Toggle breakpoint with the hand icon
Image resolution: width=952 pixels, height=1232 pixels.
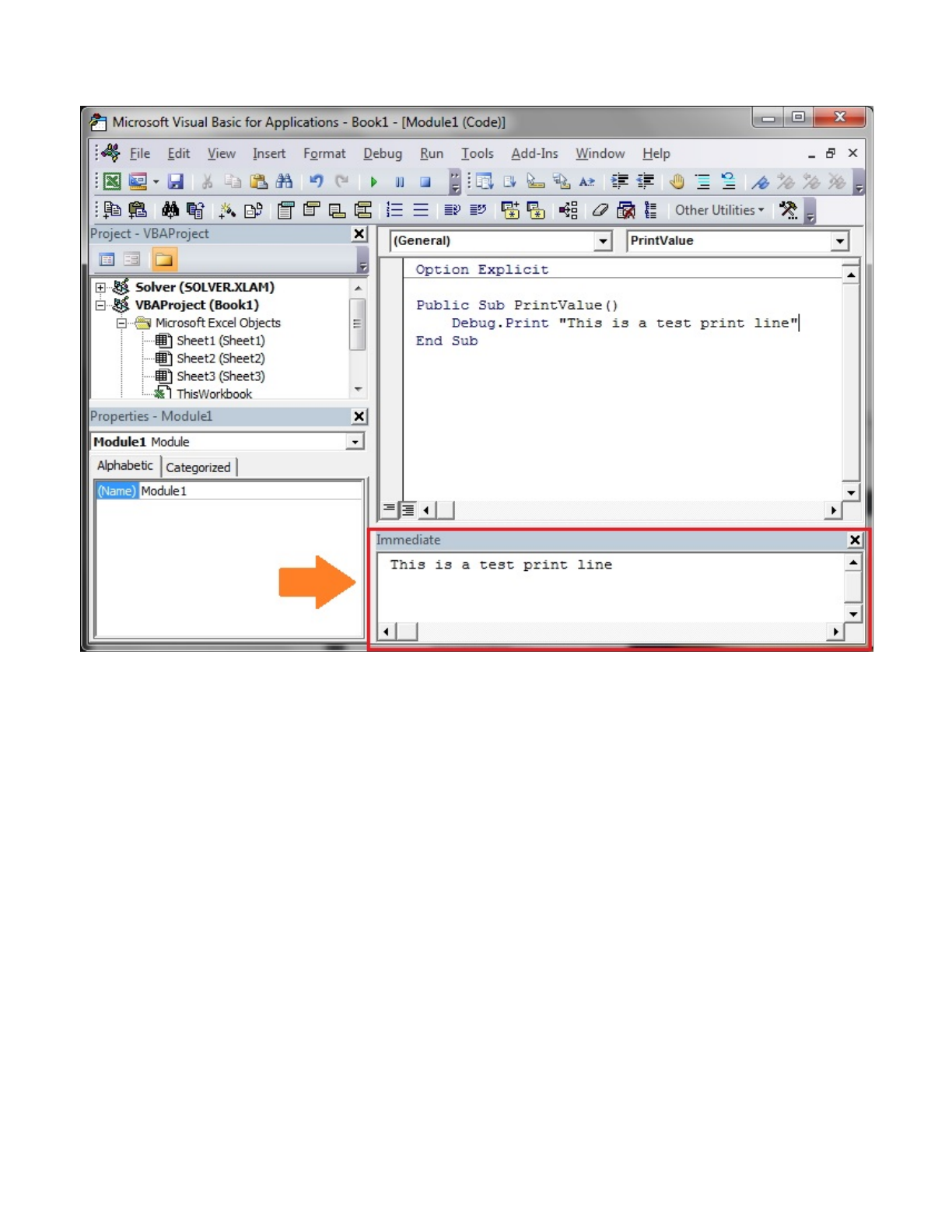tap(677, 182)
